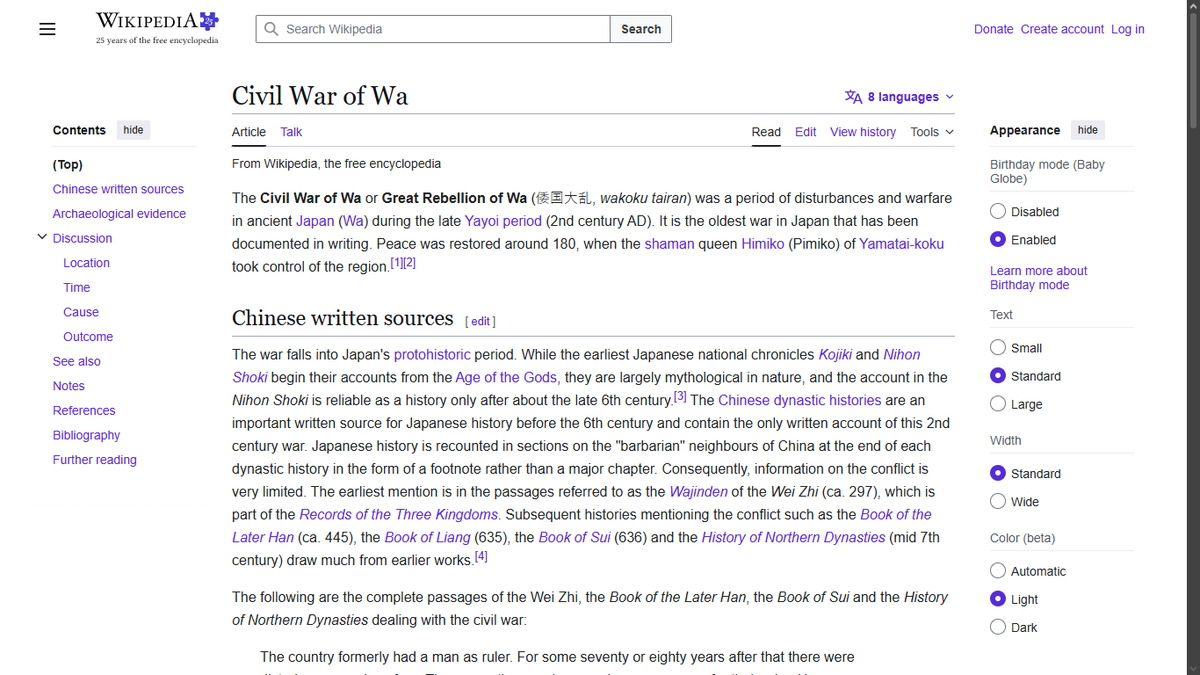Set color to Light
Viewport: 1200px width, 675px height.
pos(998,598)
